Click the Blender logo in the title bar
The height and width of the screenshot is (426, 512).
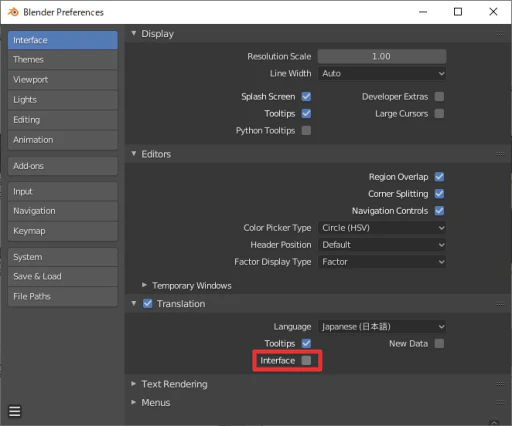(x=13, y=12)
